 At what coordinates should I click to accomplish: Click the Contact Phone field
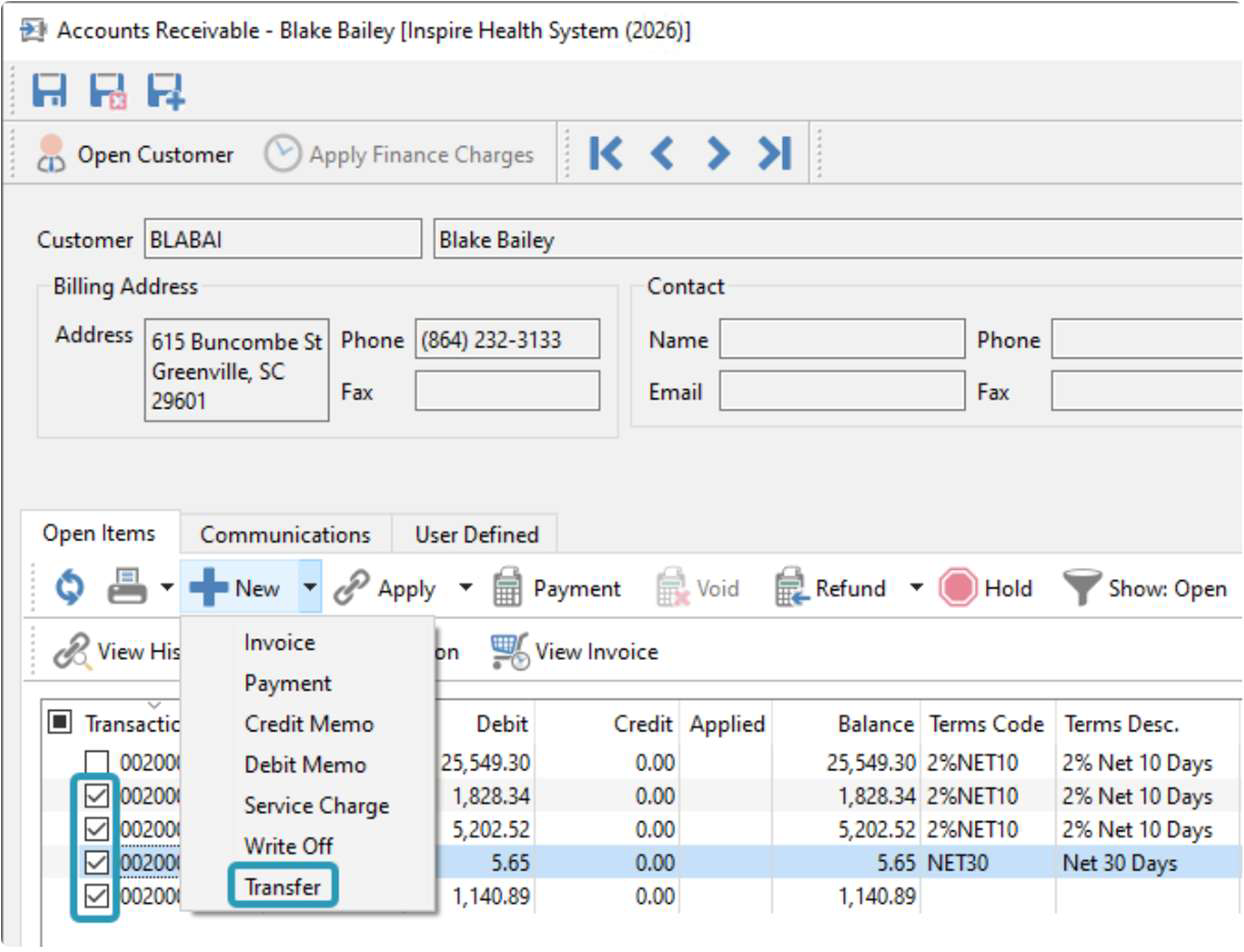point(1146,339)
